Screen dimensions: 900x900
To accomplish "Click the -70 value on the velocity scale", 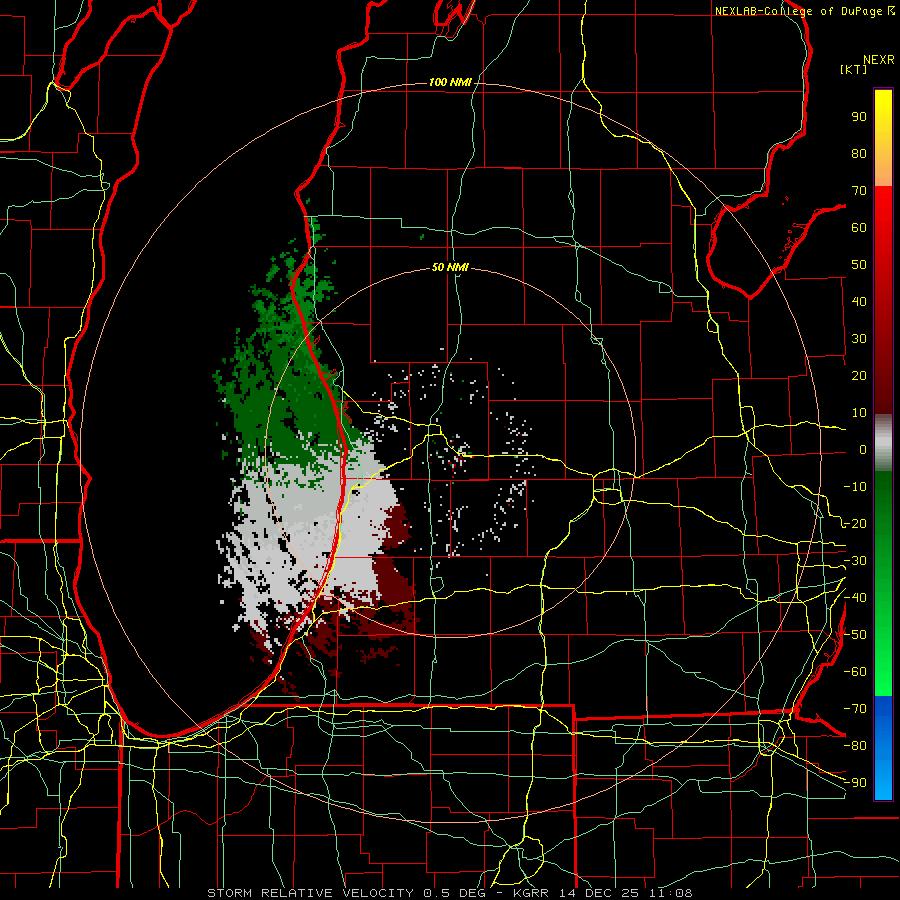I will [x=855, y=709].
